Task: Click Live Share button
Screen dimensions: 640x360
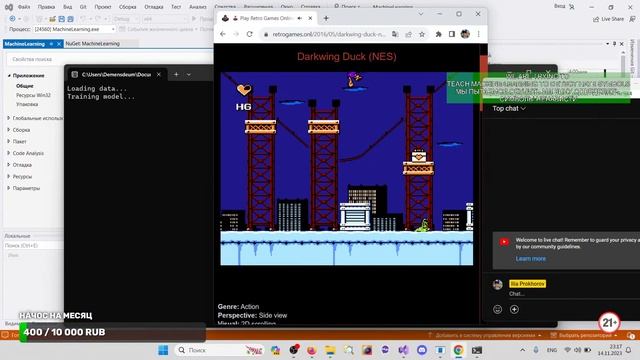Action: pos(608,19)
